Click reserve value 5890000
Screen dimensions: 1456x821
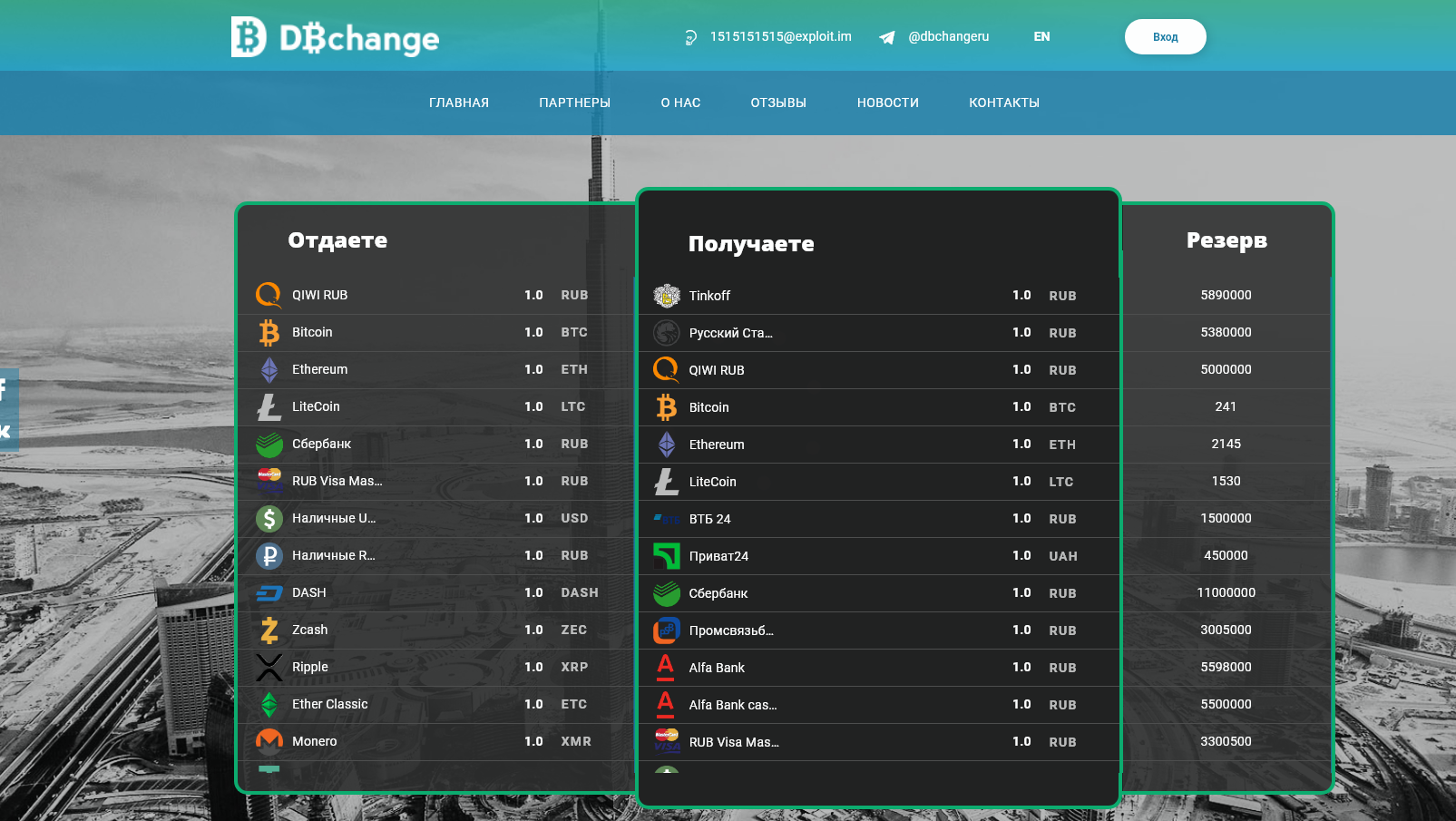coord(1226,295)
